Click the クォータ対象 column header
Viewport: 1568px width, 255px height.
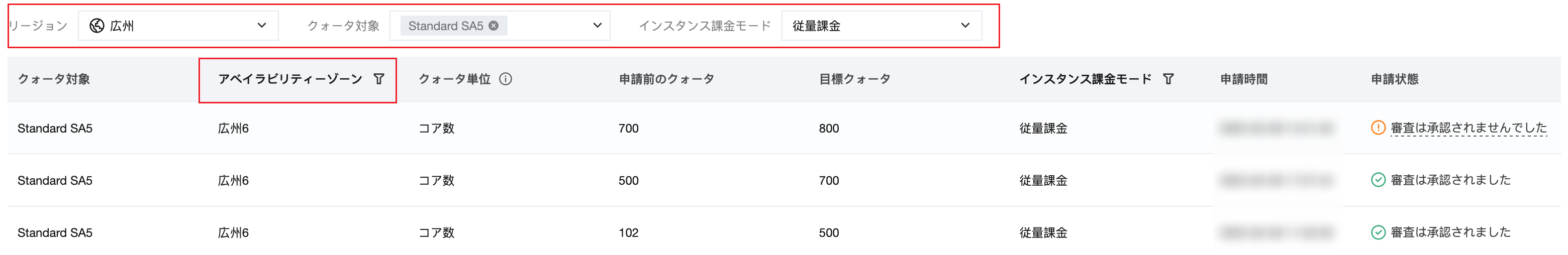click(54, 79)
